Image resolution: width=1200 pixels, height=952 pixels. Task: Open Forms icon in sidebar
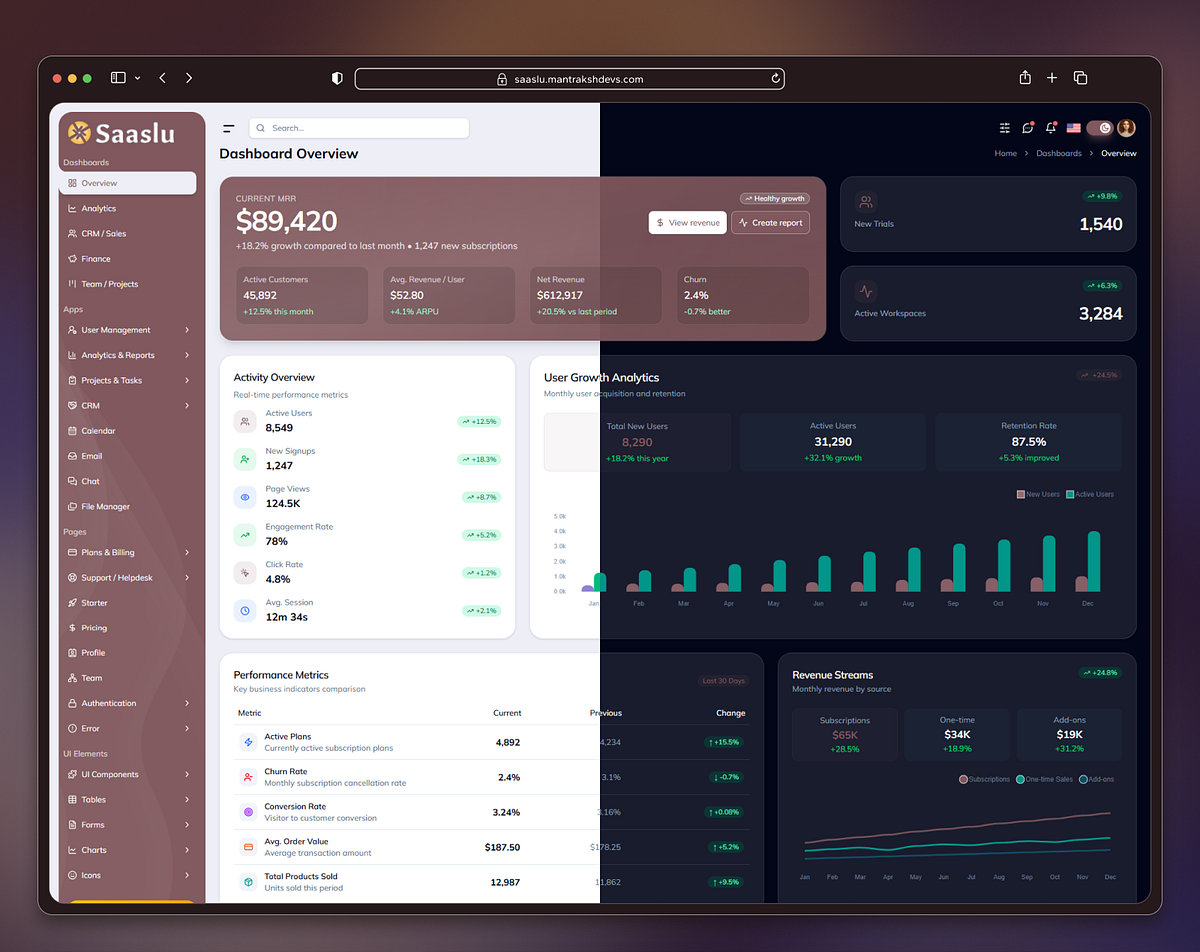(x=72, y=825)
